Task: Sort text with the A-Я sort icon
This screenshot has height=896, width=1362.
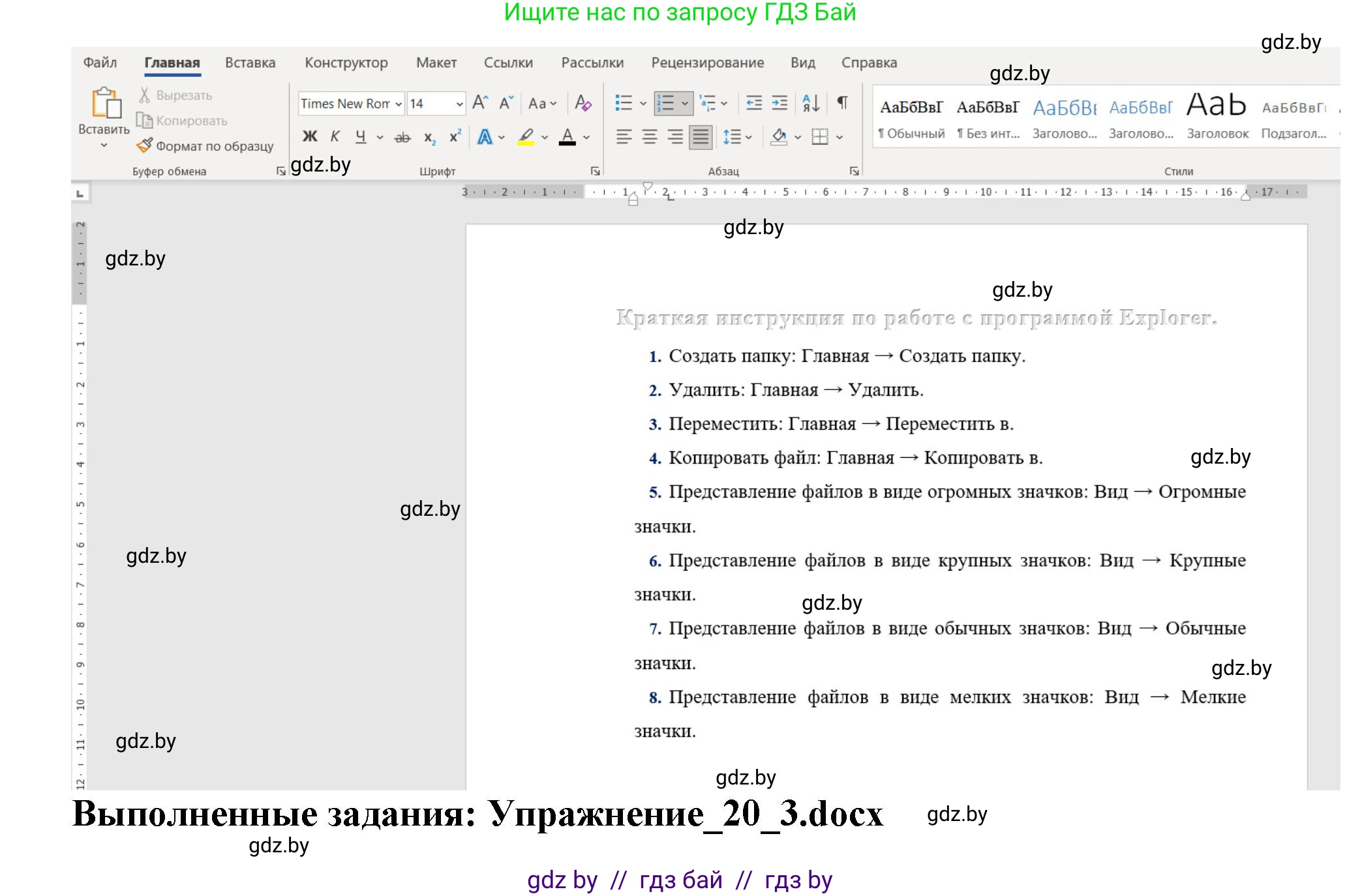Action: (811, 103)
